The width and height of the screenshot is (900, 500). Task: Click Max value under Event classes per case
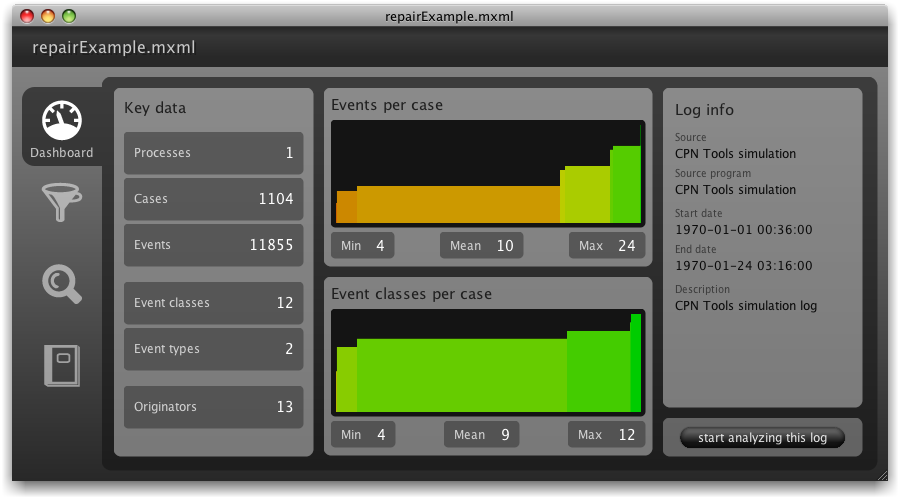click(x=607, y=435)
